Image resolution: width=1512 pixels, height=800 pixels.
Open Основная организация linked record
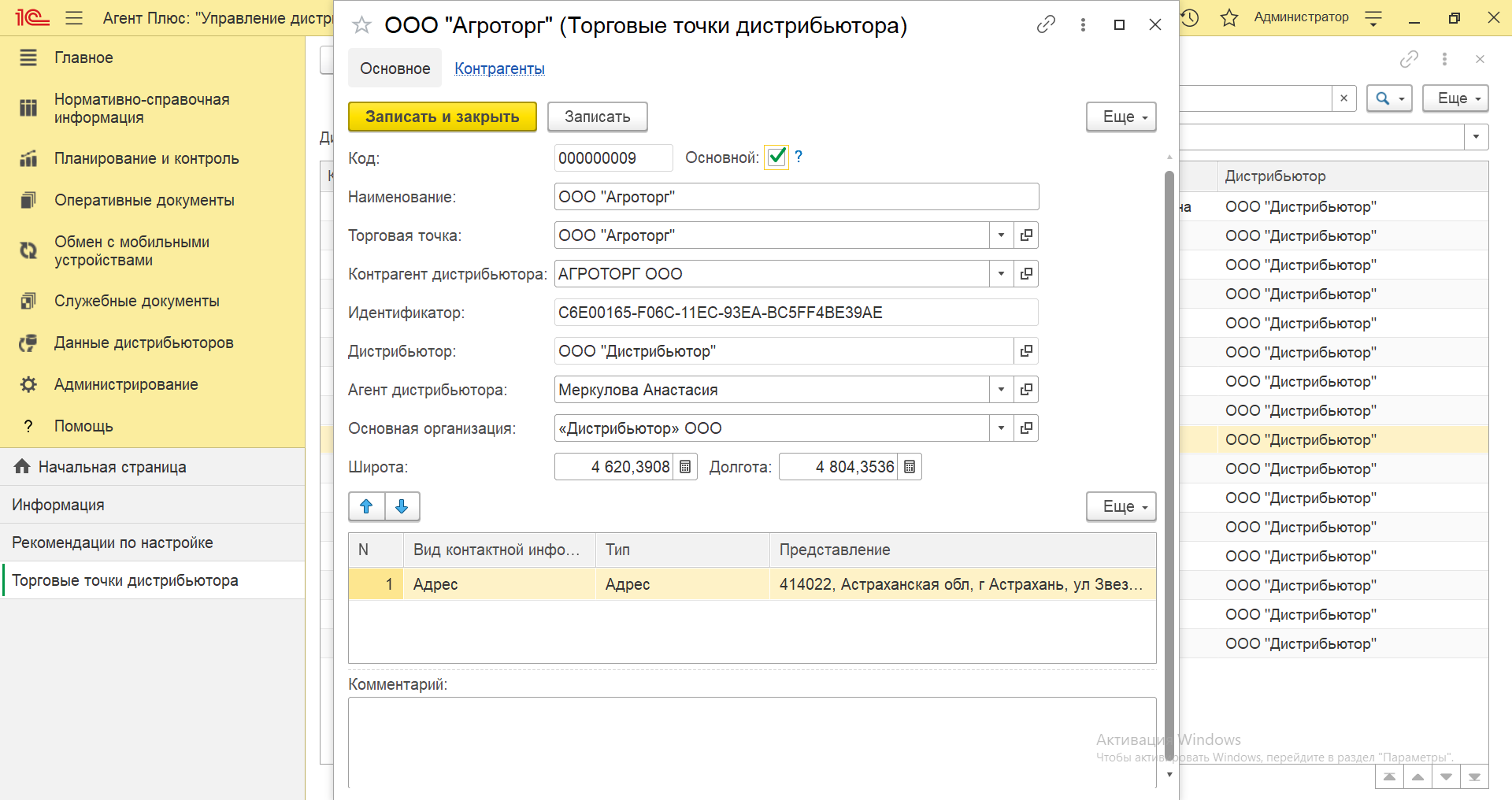1026,428
